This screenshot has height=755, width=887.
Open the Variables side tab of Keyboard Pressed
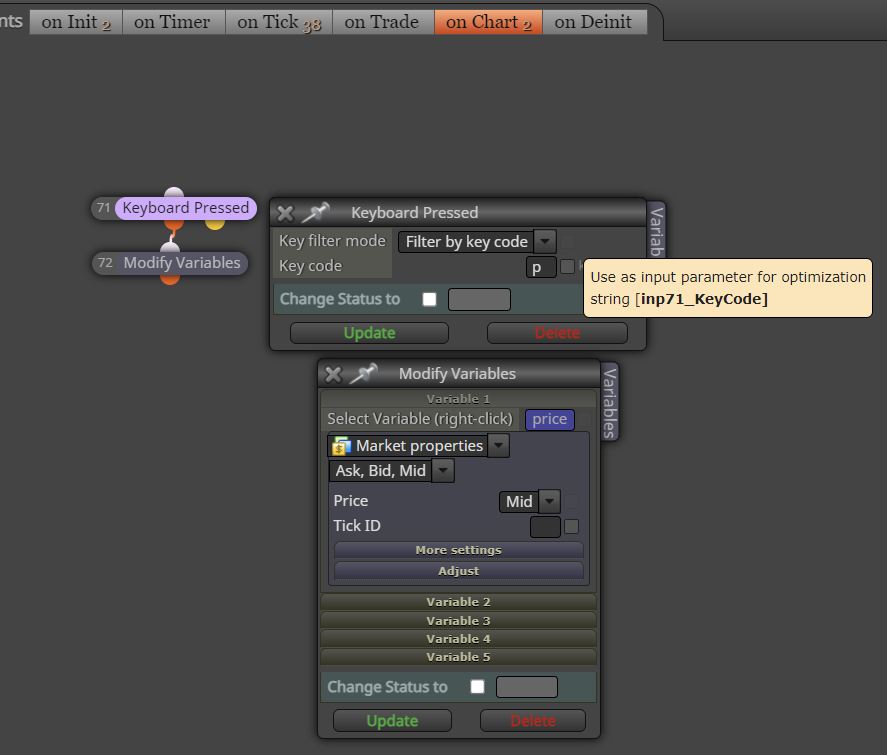[656, 231]
